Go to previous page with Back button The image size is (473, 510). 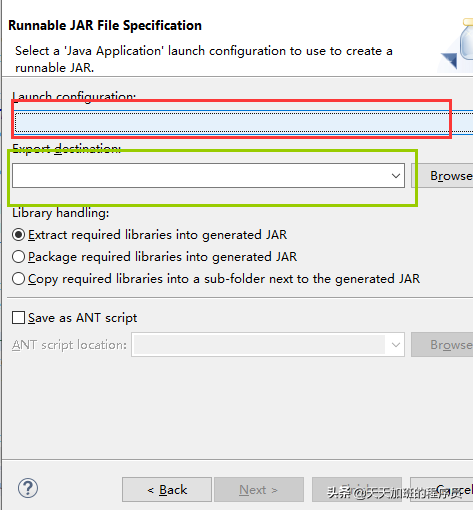[167, 490]
